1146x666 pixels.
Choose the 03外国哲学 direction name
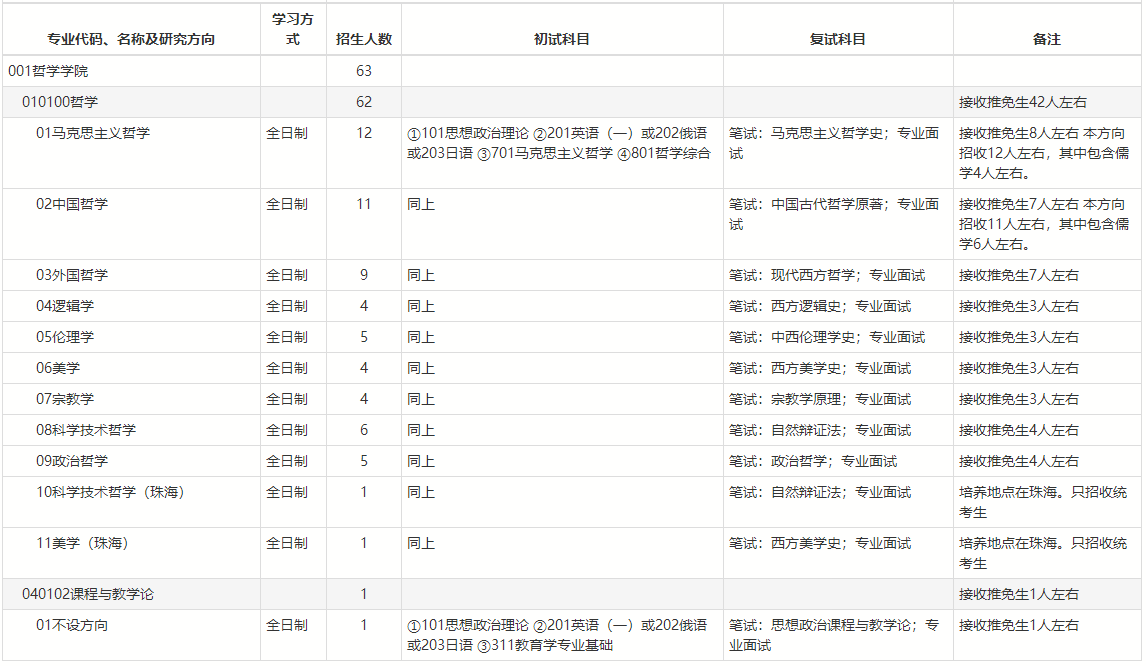[72, 275]
